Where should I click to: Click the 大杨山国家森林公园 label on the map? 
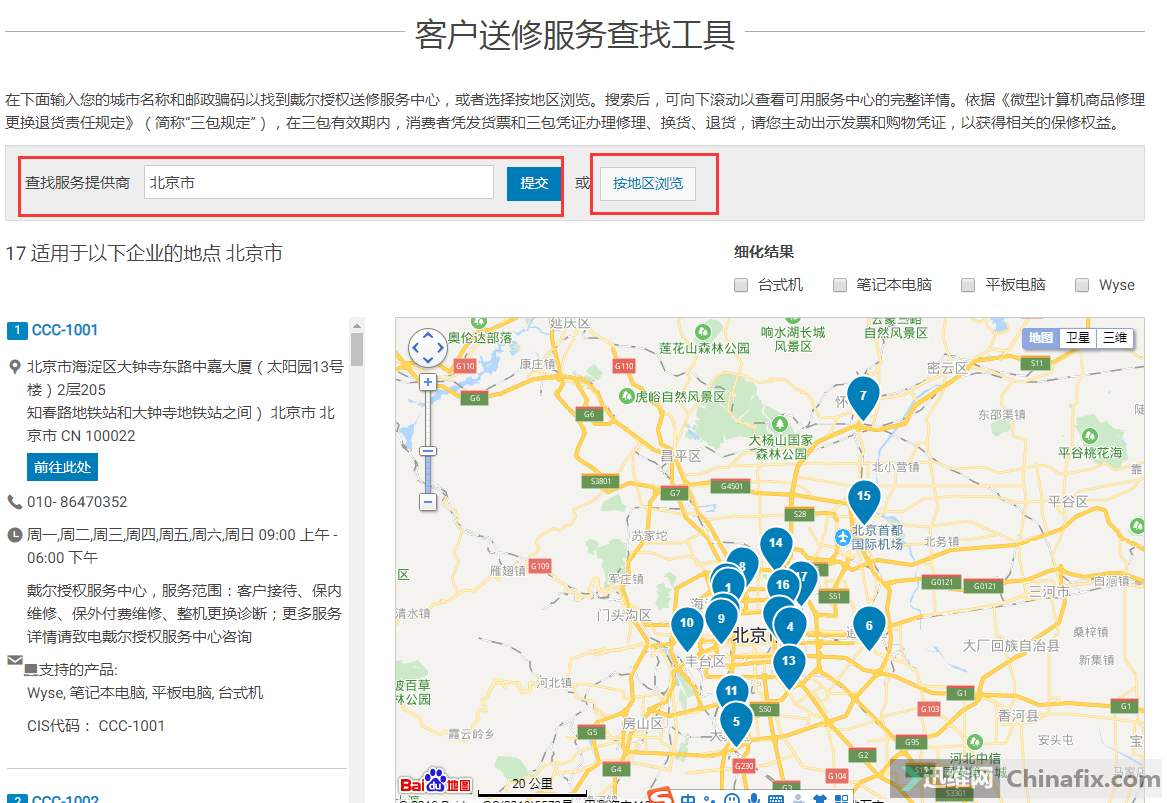point(780,447)
